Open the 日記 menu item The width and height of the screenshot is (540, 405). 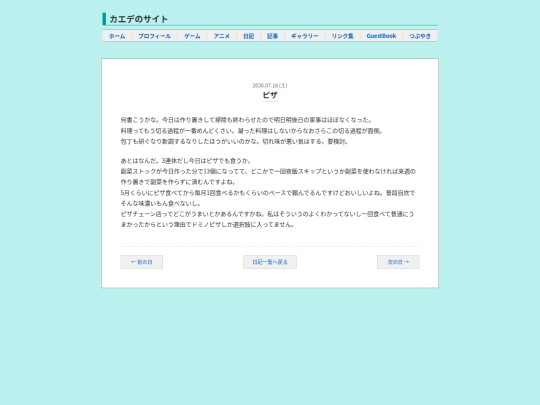coord(248,36)
